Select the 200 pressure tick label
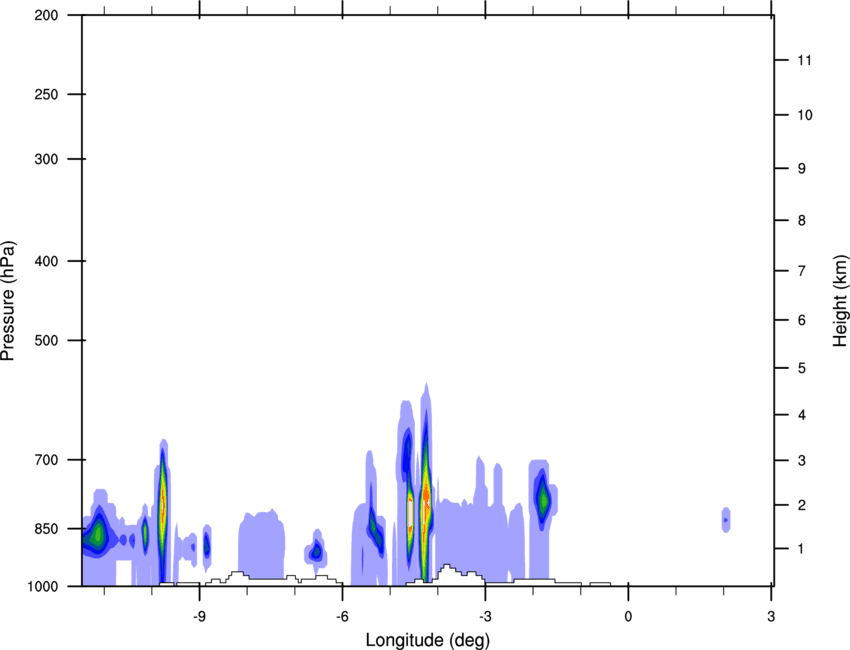Image resolution: width=850 pixels, height=650 pixels. (46, 15)
